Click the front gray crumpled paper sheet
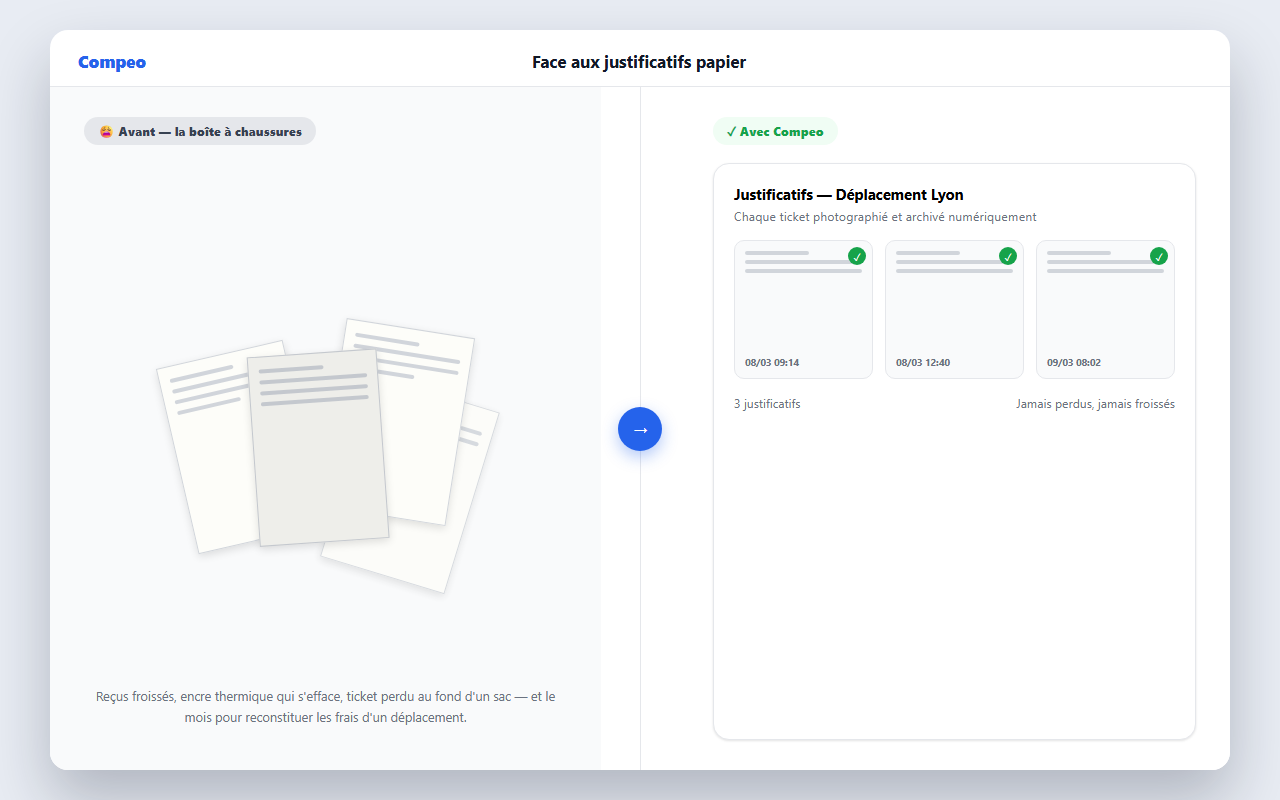Viewport: 1280px width, 800px height. coord(318,447)
